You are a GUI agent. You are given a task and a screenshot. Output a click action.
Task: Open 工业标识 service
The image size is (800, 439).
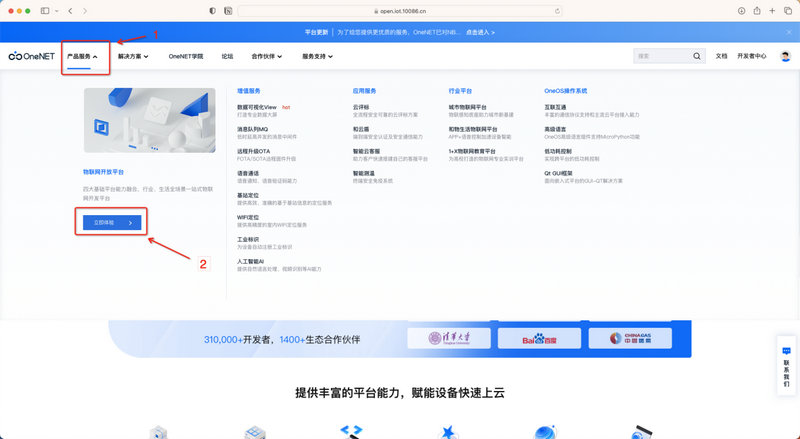[x=248, y=239]
